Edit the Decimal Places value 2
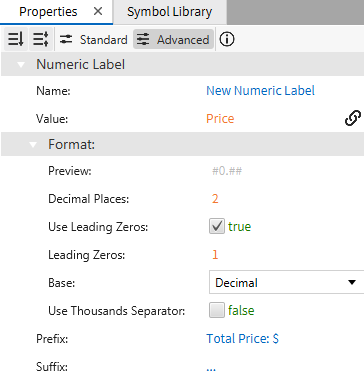Image resolution: width=364 pixels, height=379 pixels. click(215, 199)
